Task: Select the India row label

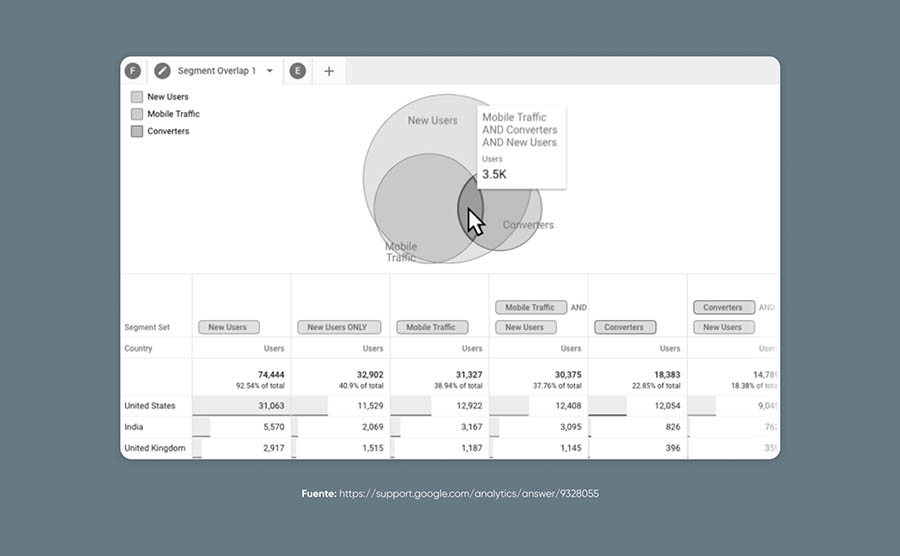Action: [134, 427]
